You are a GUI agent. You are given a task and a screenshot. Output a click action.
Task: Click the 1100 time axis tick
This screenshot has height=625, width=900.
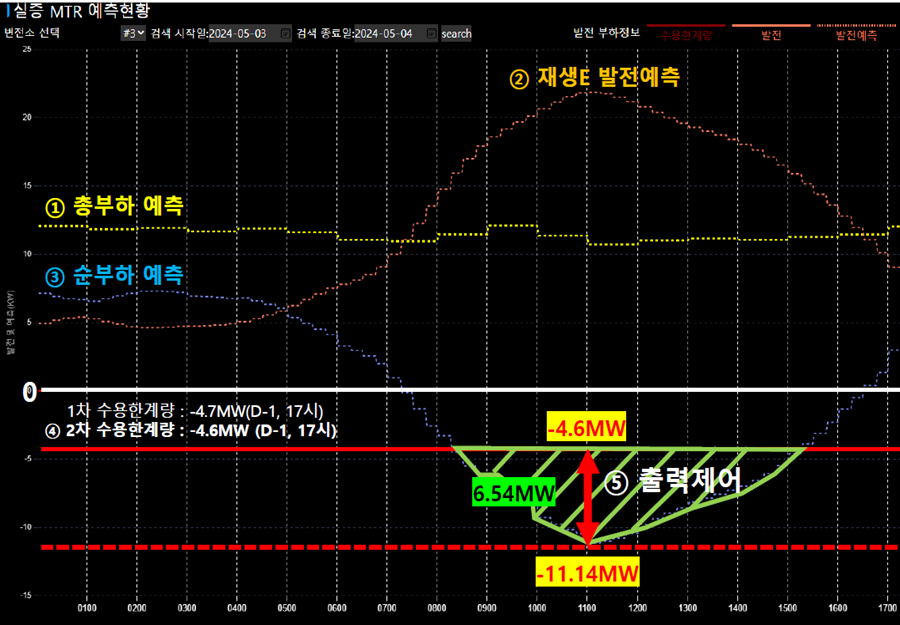point(587,607)
